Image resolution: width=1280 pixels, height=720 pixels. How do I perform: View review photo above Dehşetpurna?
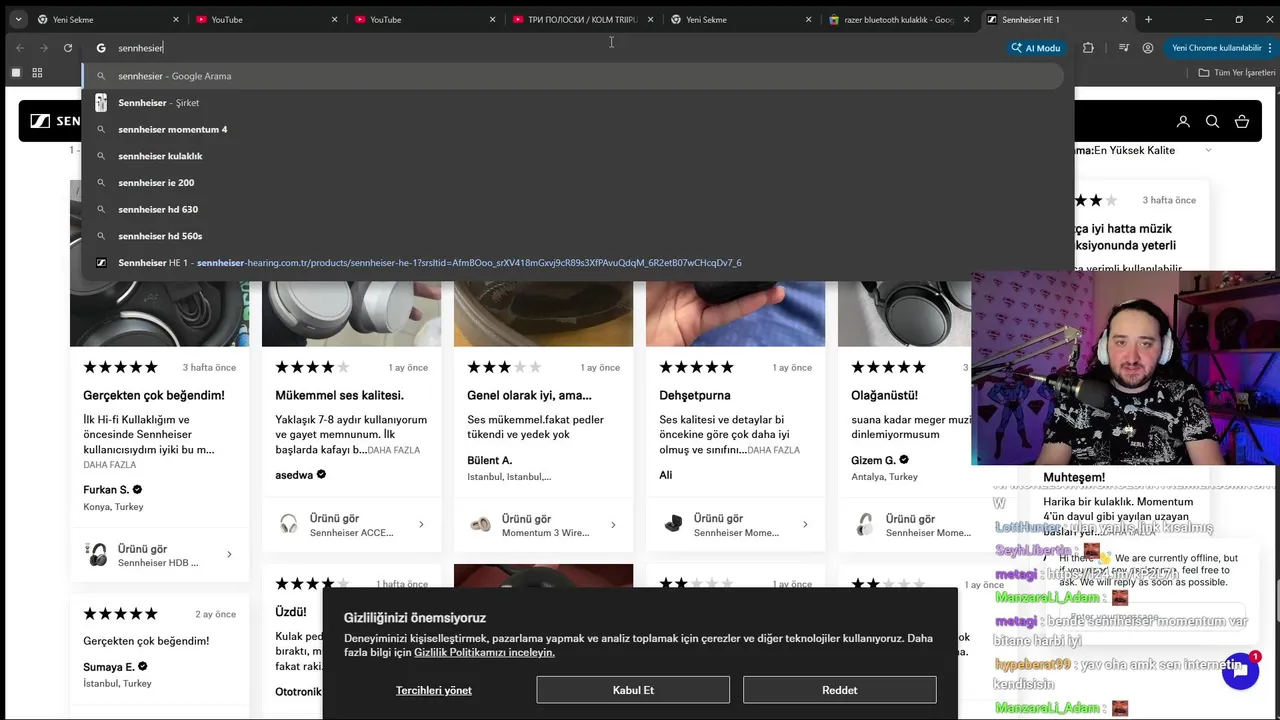pyautogui.click(x=735, y=314)
